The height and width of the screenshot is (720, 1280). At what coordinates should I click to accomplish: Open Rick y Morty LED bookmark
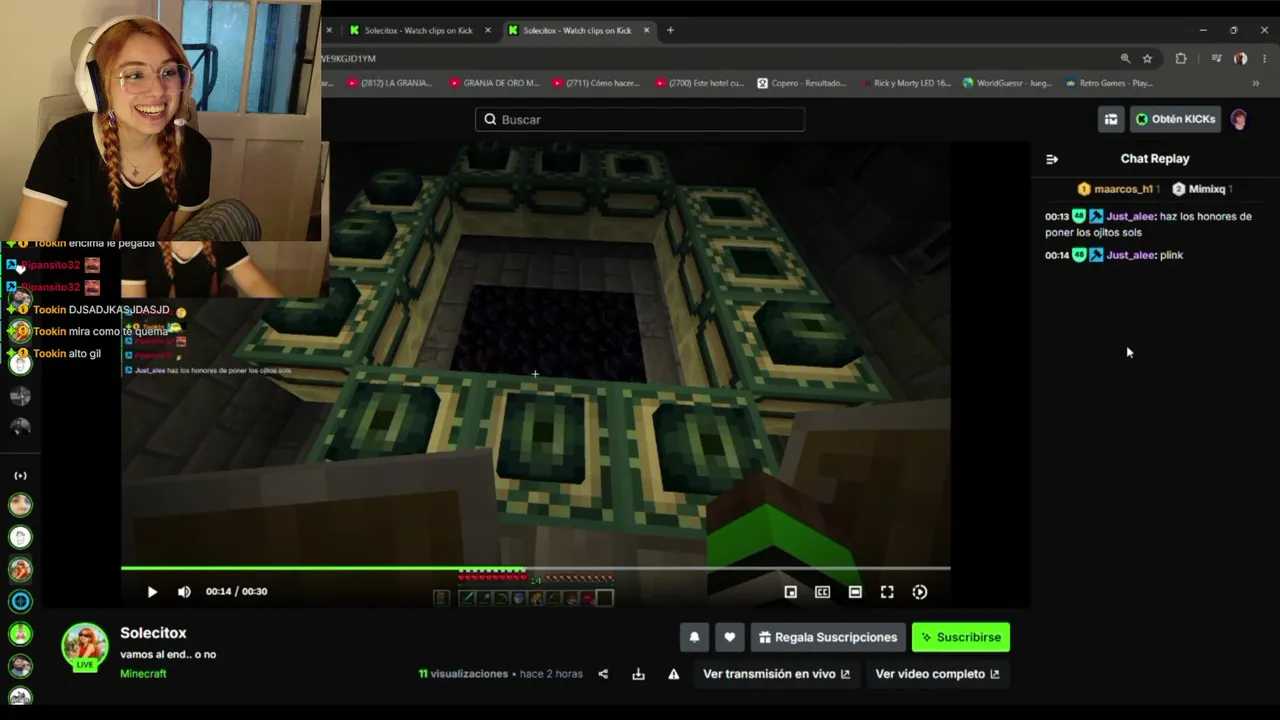click(x=905, y=83)
